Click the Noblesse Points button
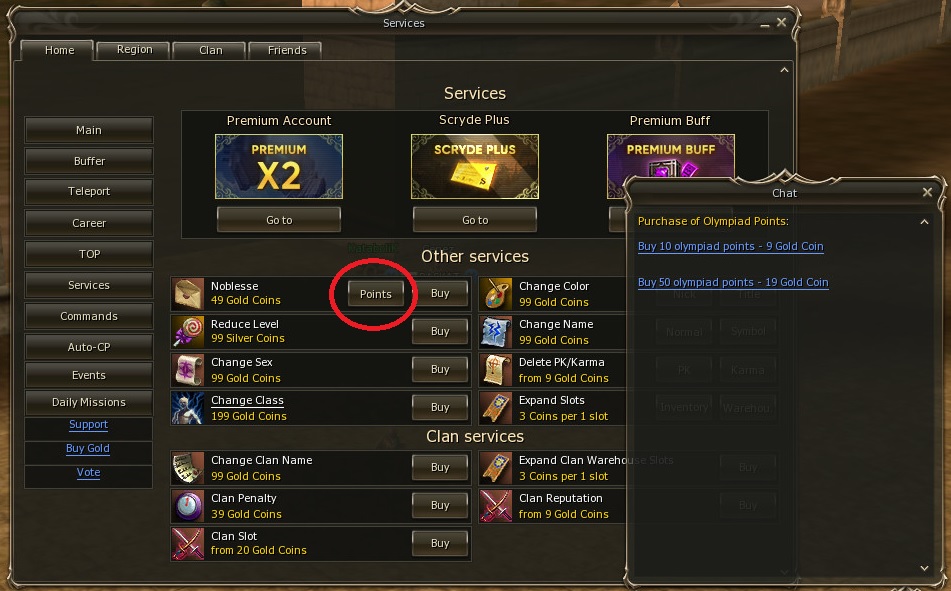The height and width of the screenshot is (591, 951). (x=375, y=294)
